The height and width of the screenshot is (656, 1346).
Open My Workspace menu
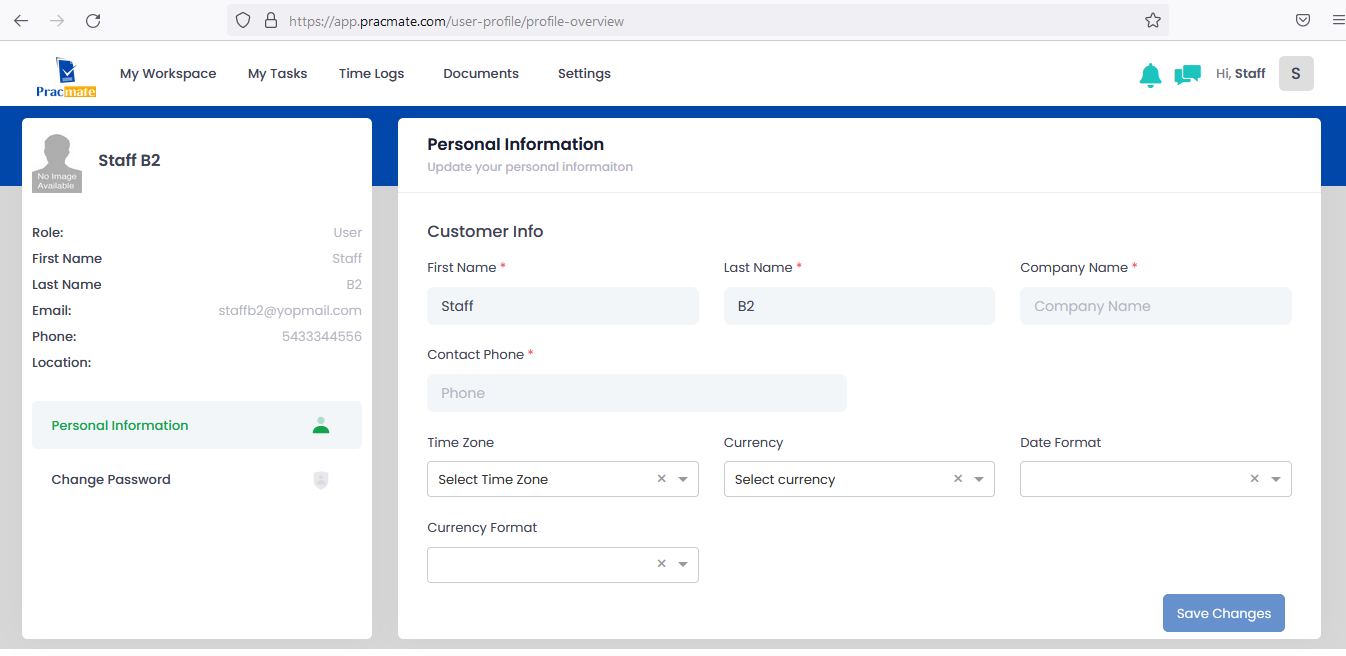(x=168, y=74)
